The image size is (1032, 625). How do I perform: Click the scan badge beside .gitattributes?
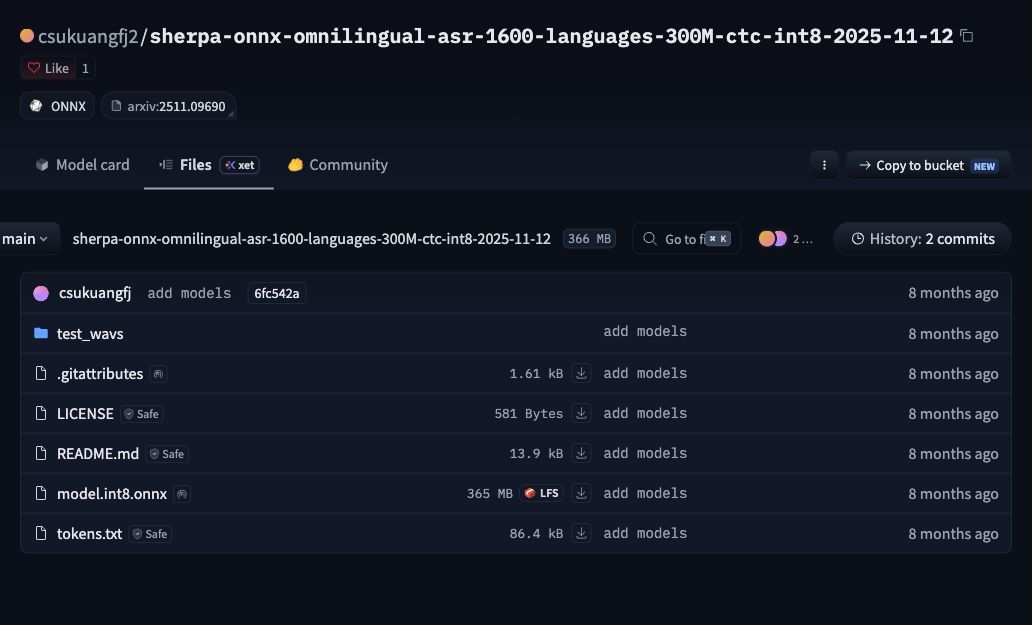pyautogui.click(x=158, y=374)
